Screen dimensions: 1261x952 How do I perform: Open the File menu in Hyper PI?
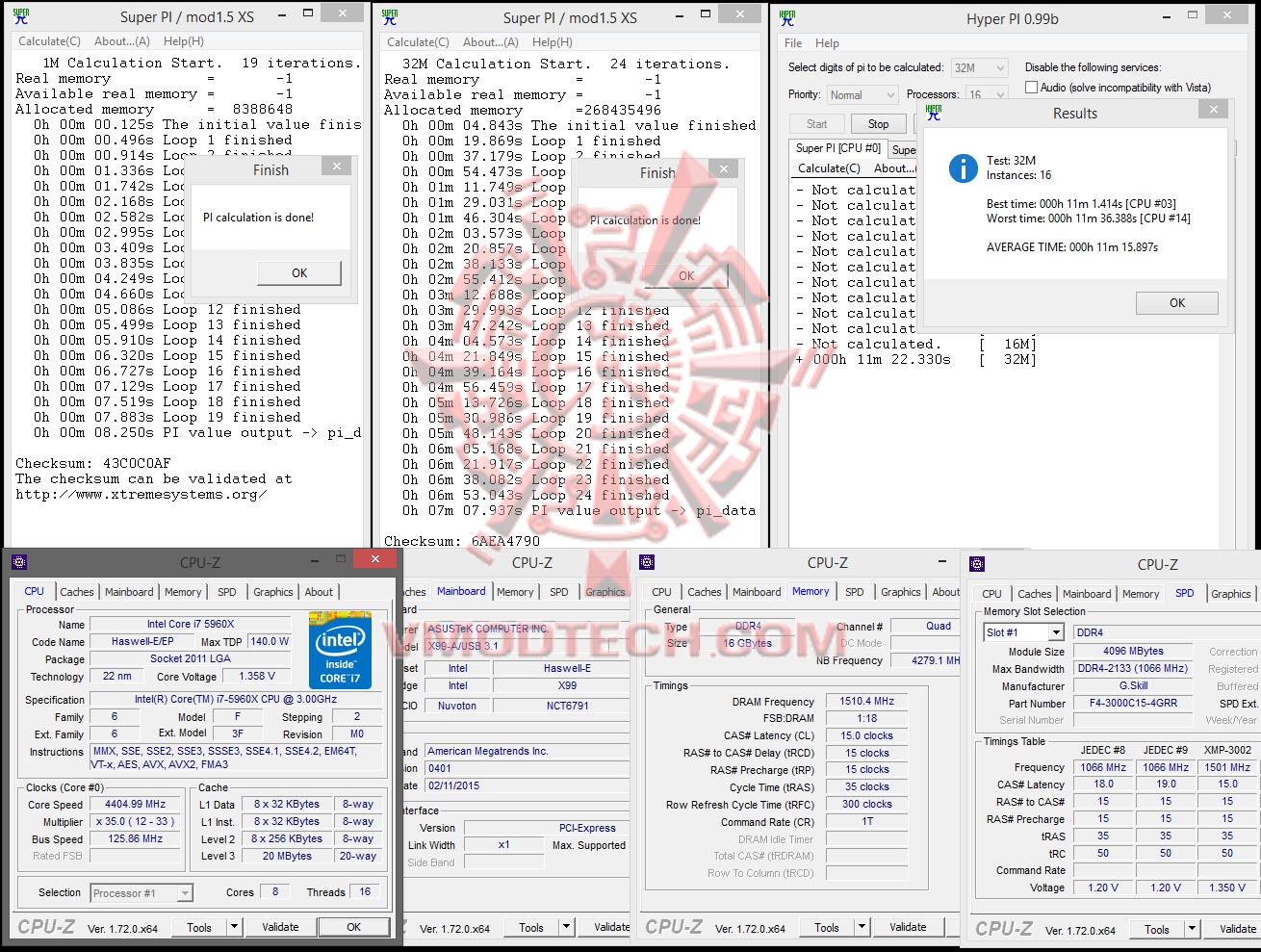click(x=793, y=43)
